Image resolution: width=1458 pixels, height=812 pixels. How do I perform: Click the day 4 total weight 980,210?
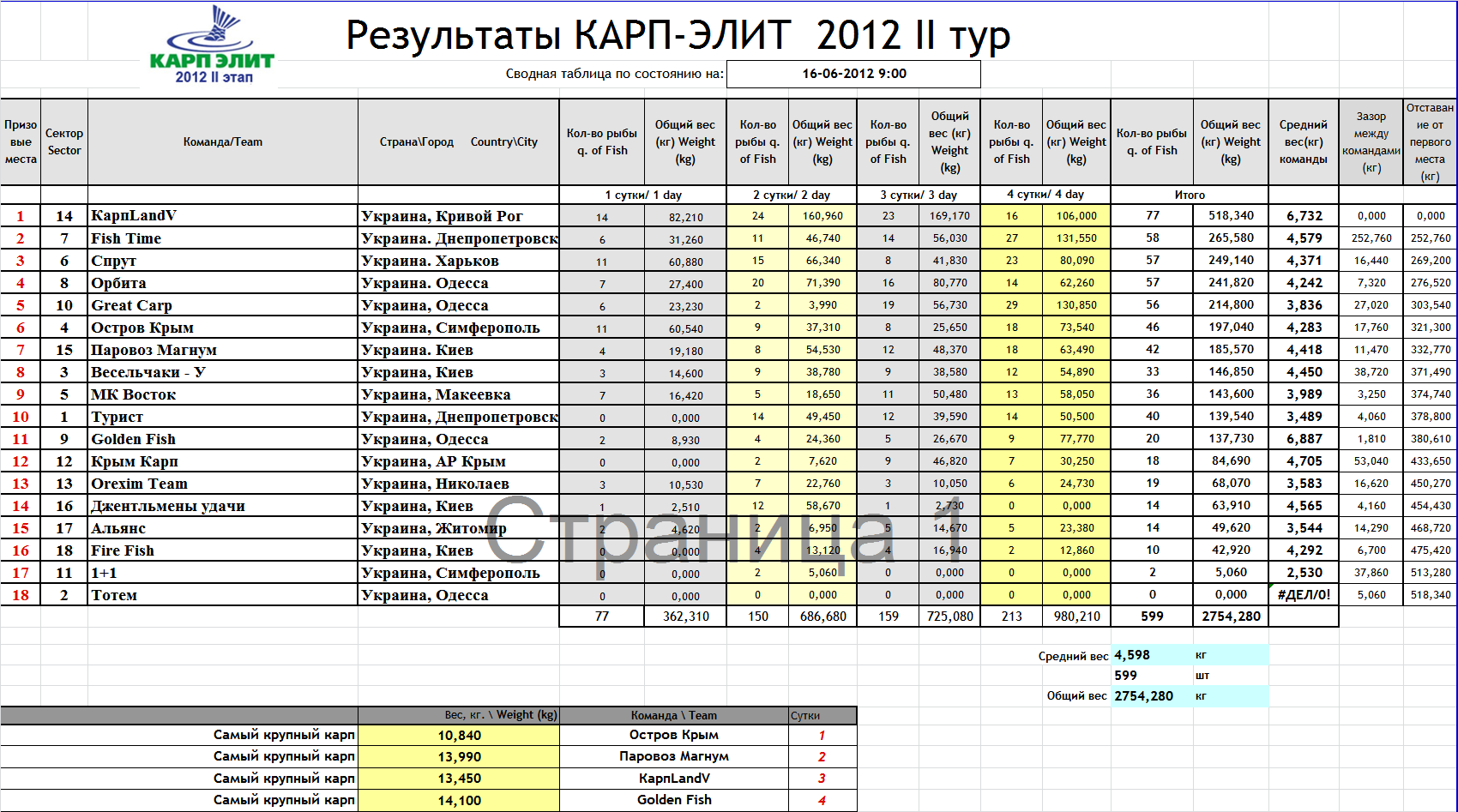1076,617
